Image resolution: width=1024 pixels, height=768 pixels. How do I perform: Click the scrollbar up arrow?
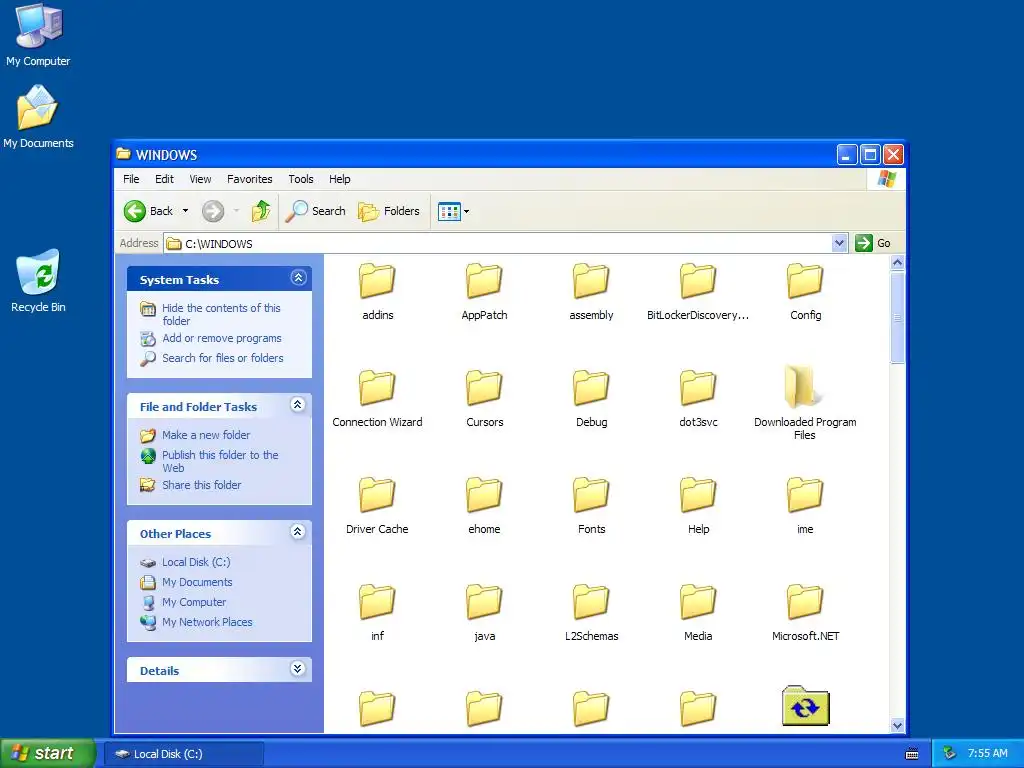[897, 263]
